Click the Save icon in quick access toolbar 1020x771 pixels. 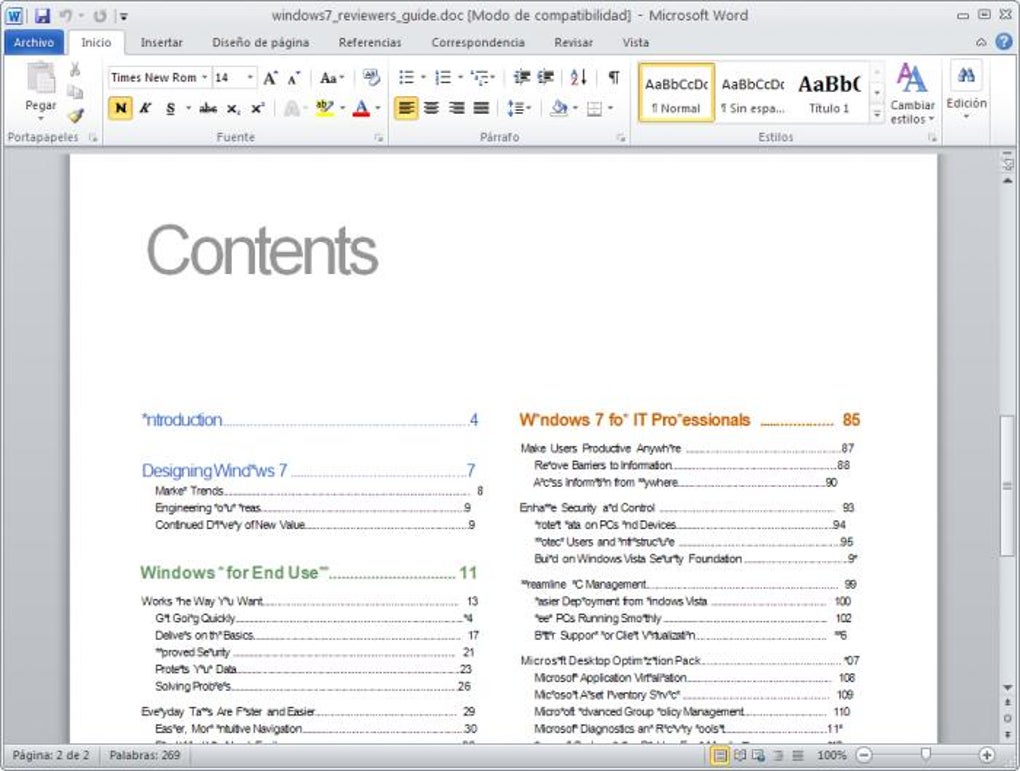pyautogui.click(x=42, y=16)
